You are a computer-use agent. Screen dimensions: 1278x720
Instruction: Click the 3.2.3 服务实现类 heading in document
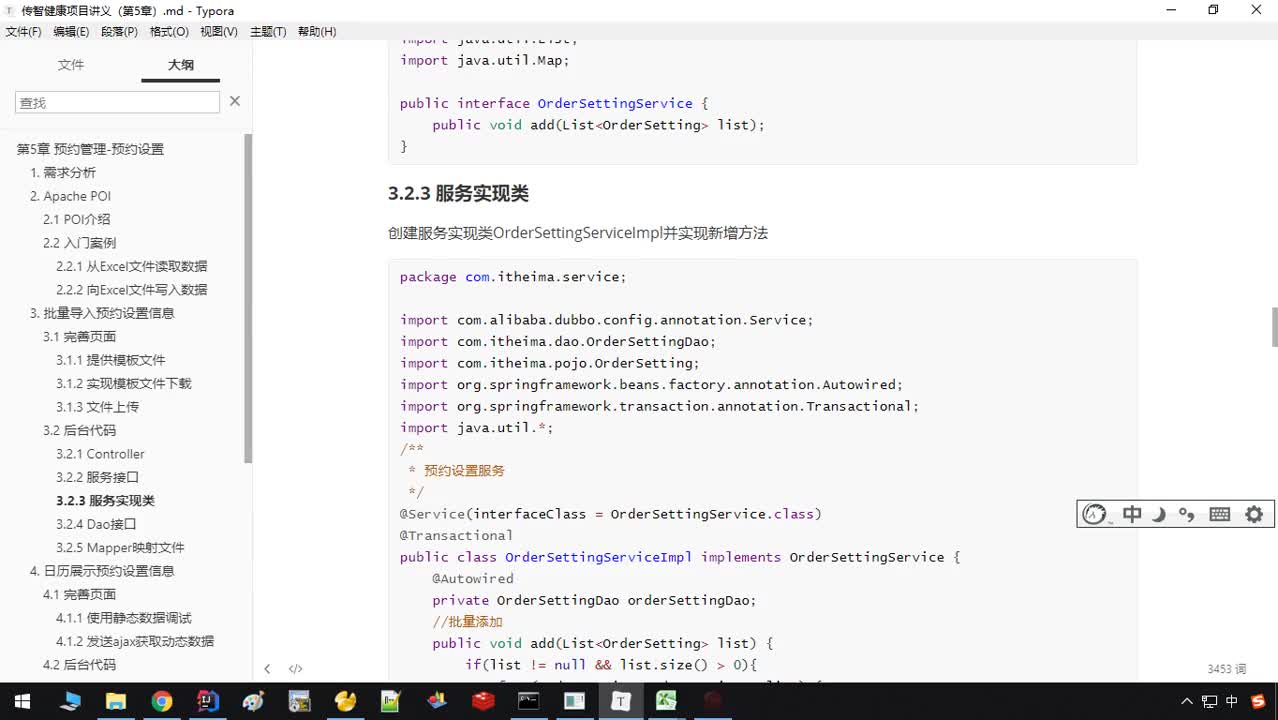[458, 194]
